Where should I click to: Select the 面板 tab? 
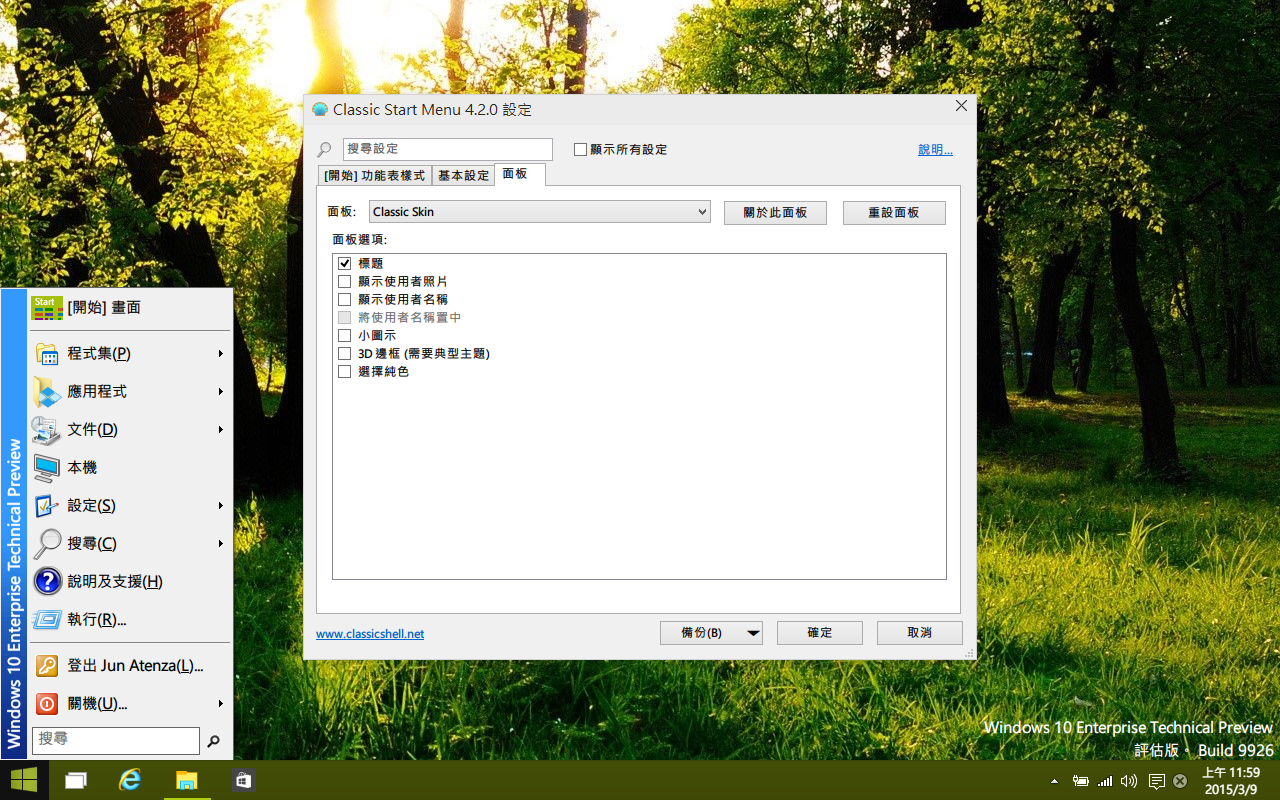coord(519,174)
